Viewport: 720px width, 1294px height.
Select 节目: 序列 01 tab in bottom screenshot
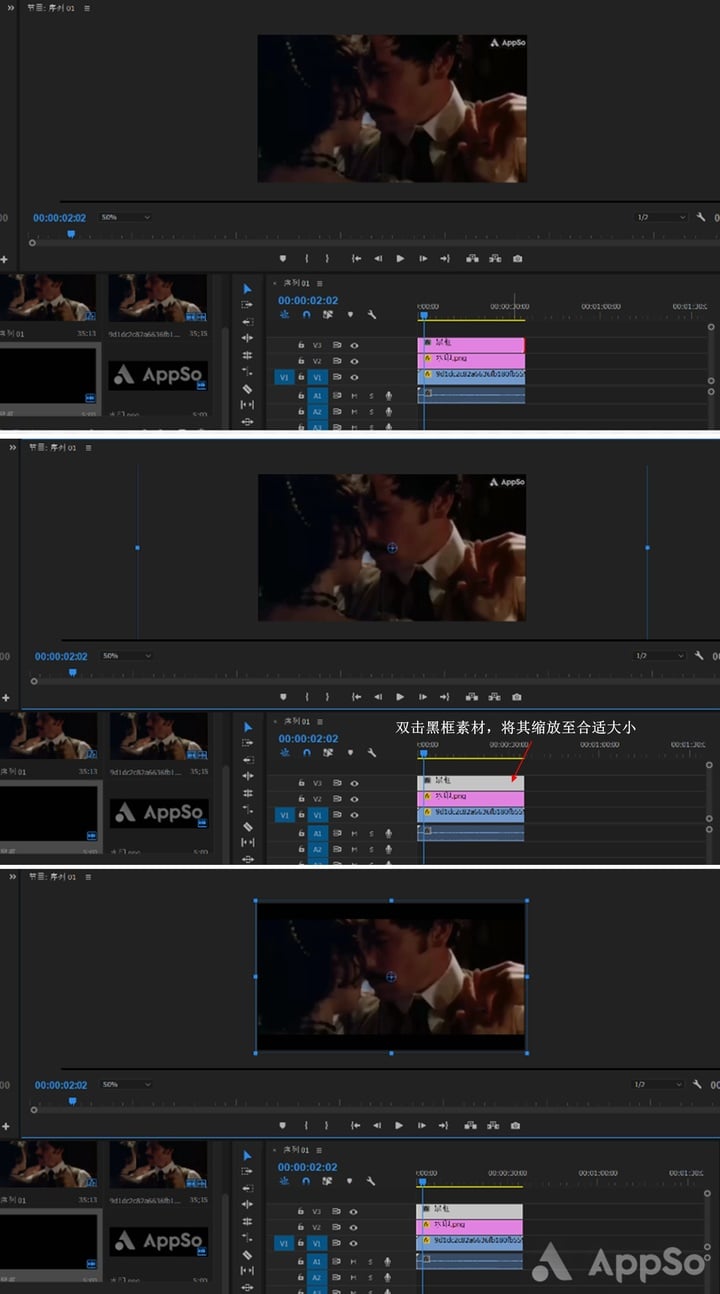click(x=52, y=875)
